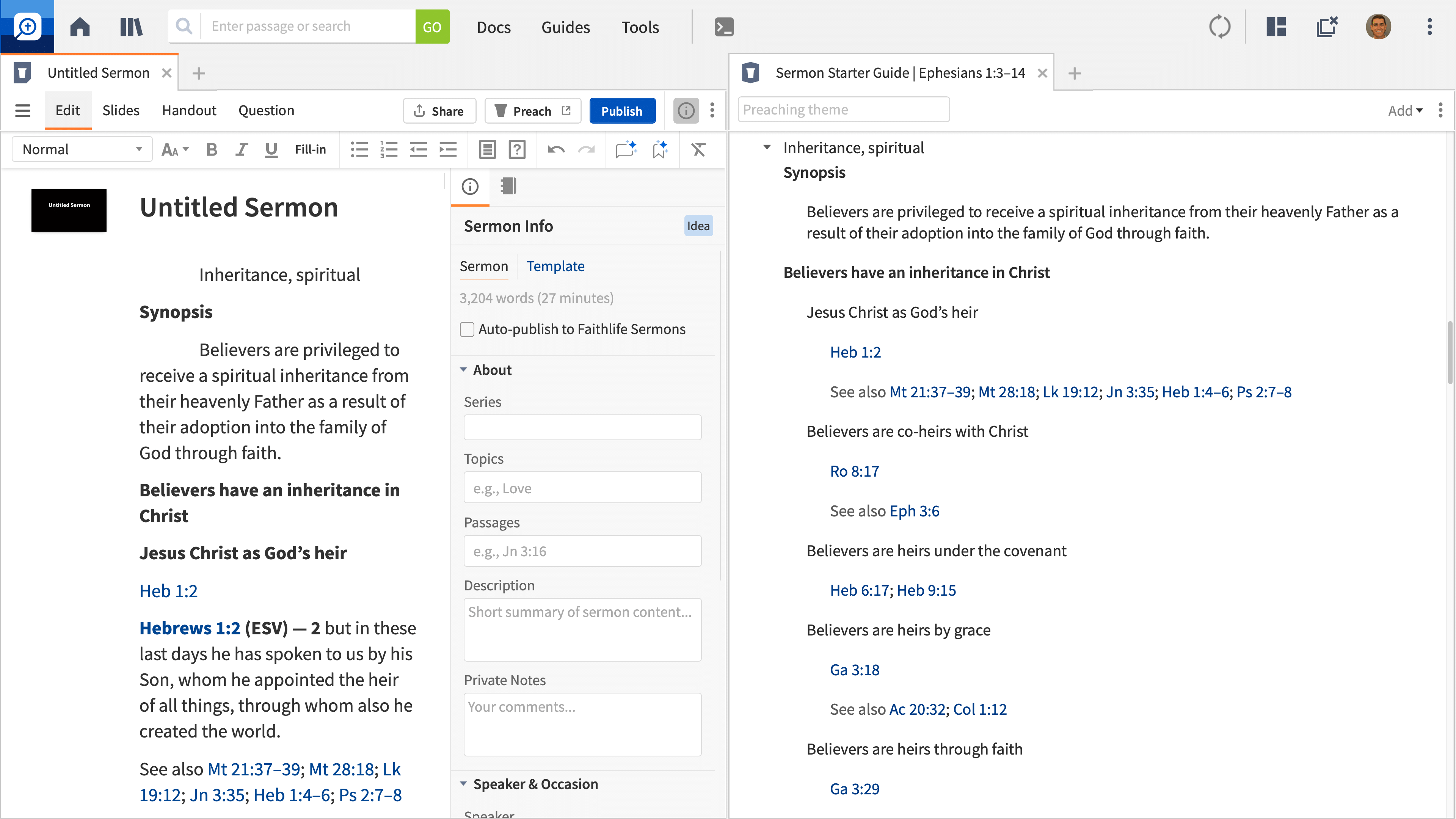
Task: Toggle the Fill-in formatting
Action: [x=310, y=149]
